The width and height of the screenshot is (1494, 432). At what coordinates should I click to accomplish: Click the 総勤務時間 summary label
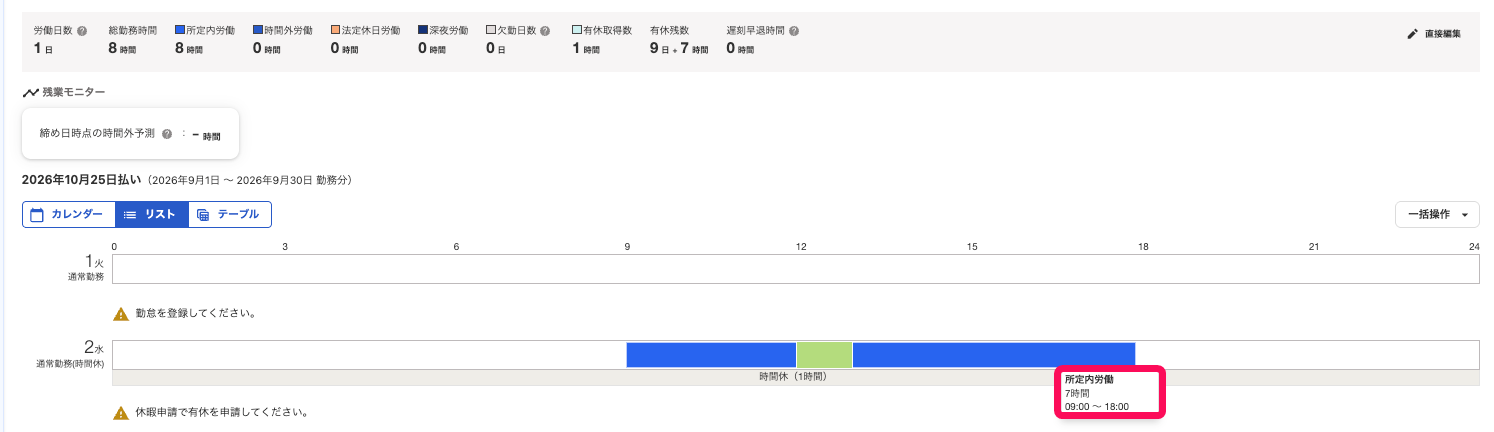tap(132, 31)
